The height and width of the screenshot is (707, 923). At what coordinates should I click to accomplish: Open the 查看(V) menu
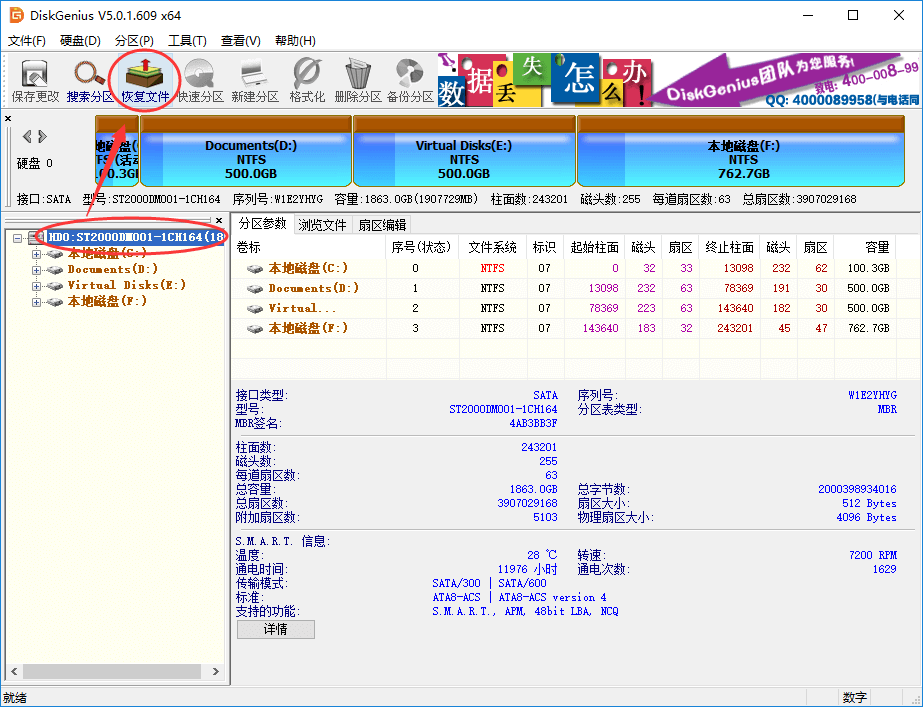(x=240, y=41)
